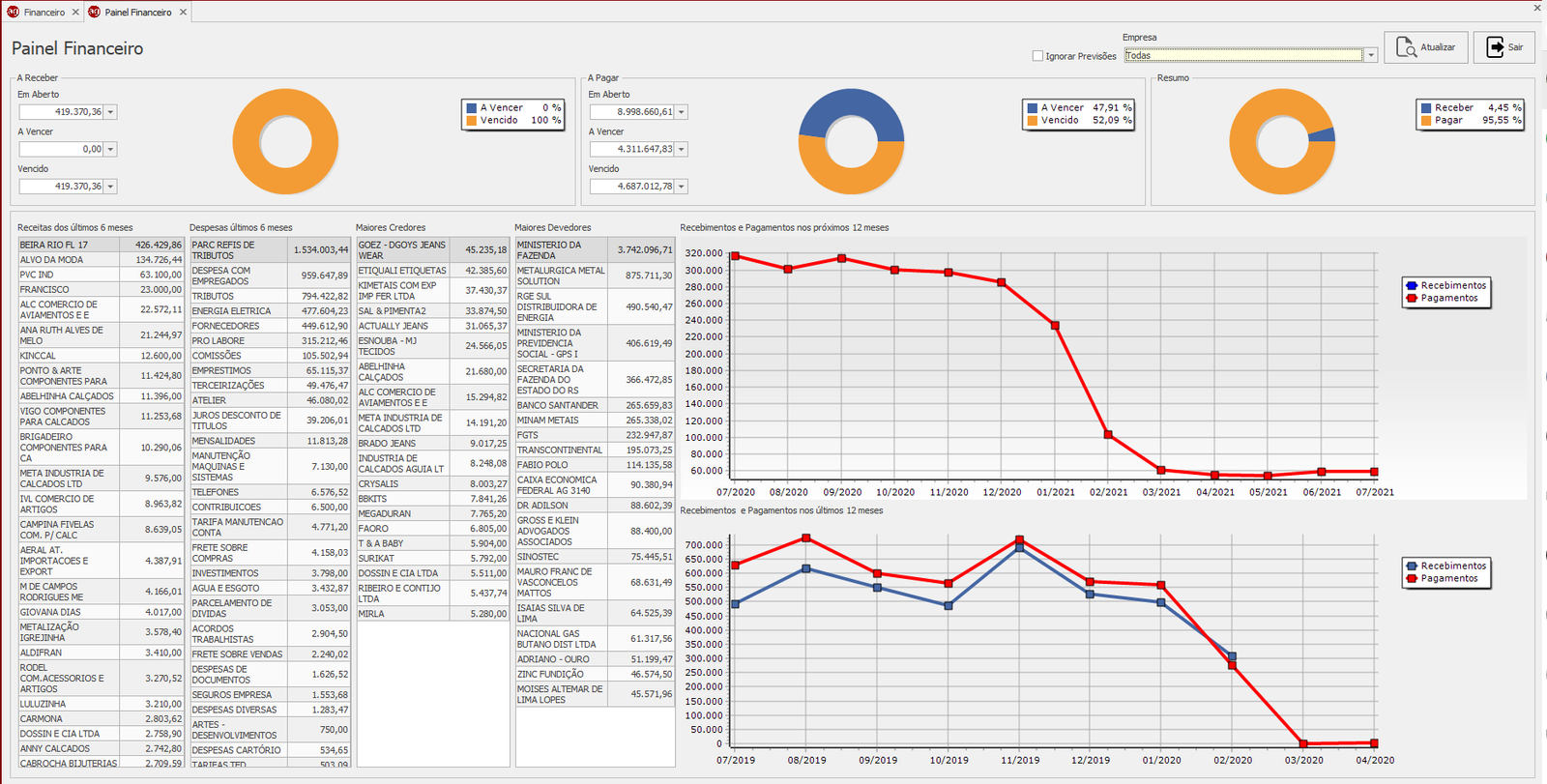Click the magnifier icon on Atualizar
The width and height of the screenshot is (1547, 784).
pos(1406,47)
